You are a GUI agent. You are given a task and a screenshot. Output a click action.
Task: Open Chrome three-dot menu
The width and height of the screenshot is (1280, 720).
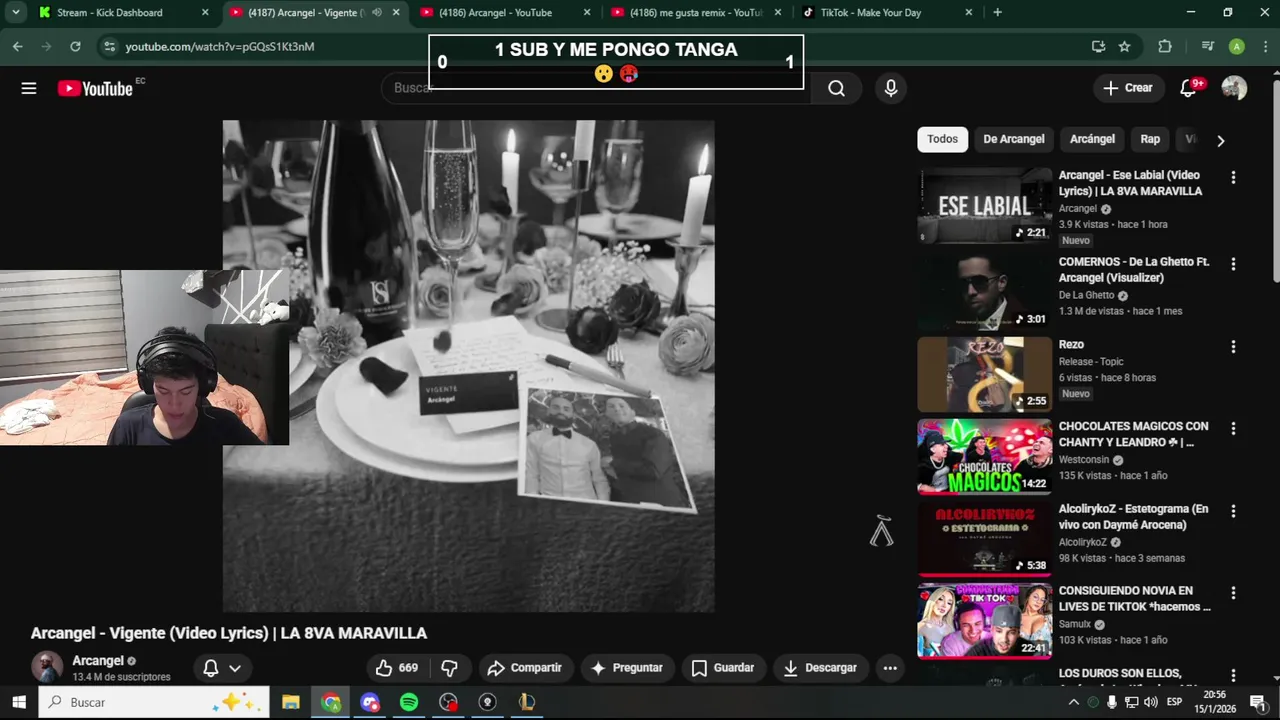(1264, 46)
